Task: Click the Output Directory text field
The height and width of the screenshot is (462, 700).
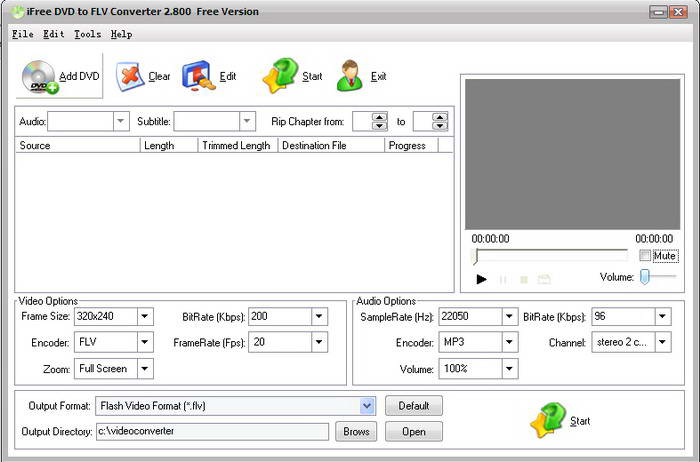Action: click(x=212, y=431)
